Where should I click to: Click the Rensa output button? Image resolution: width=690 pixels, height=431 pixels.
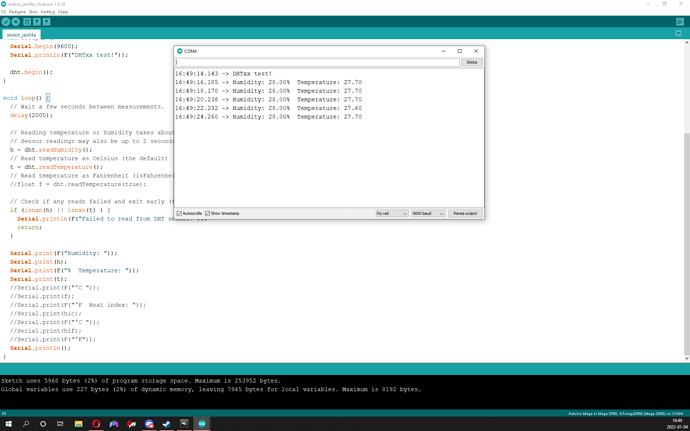[x=465, y=214]
